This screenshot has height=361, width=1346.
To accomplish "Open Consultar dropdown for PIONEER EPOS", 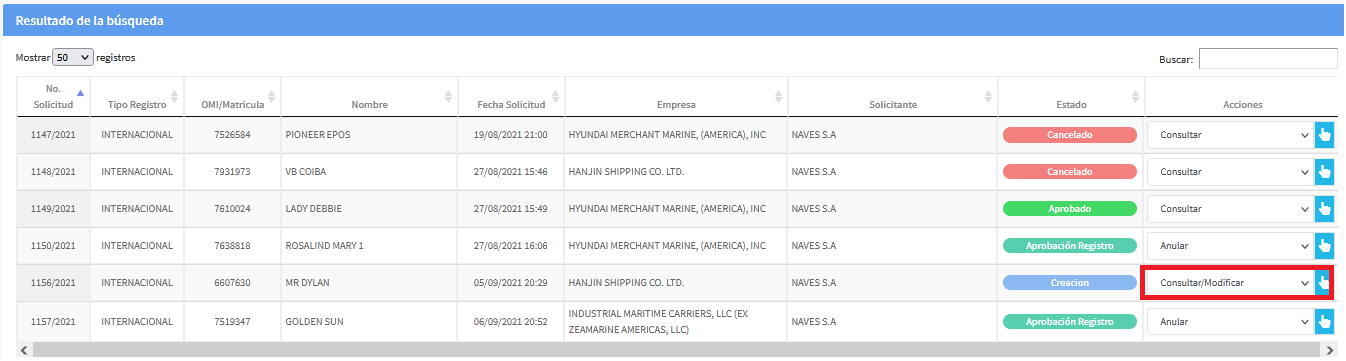I will point(1230,135).
